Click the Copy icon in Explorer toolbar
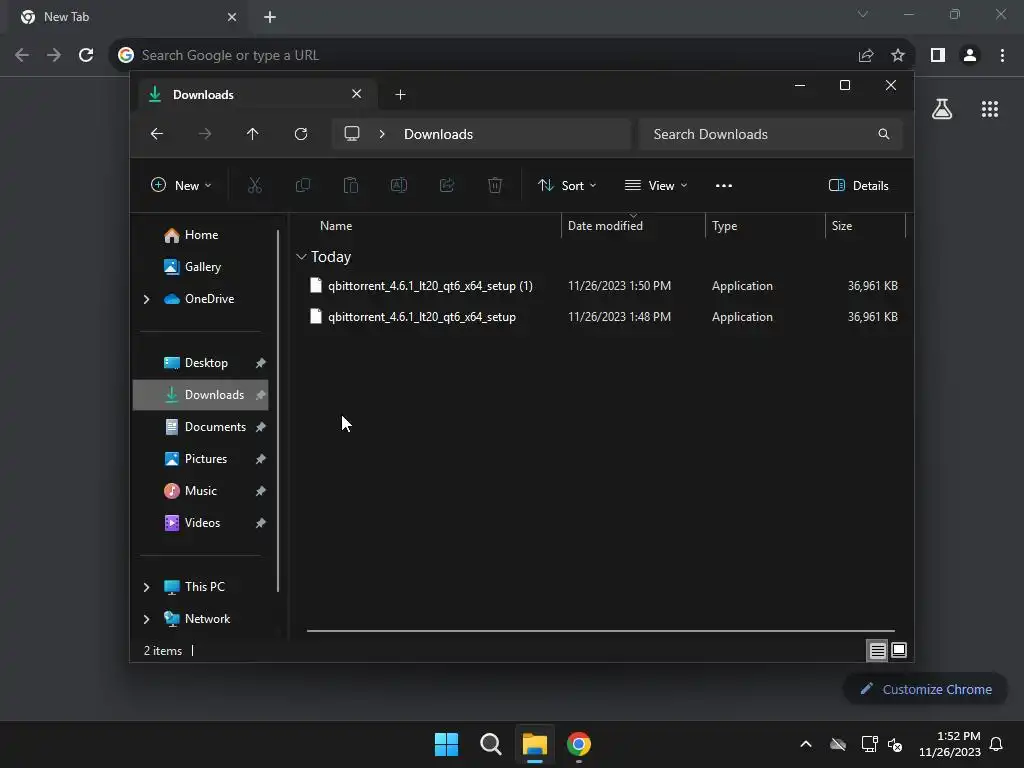This screenshot has height=768, width=1024. pyautogui.click(x=303, y=185)
